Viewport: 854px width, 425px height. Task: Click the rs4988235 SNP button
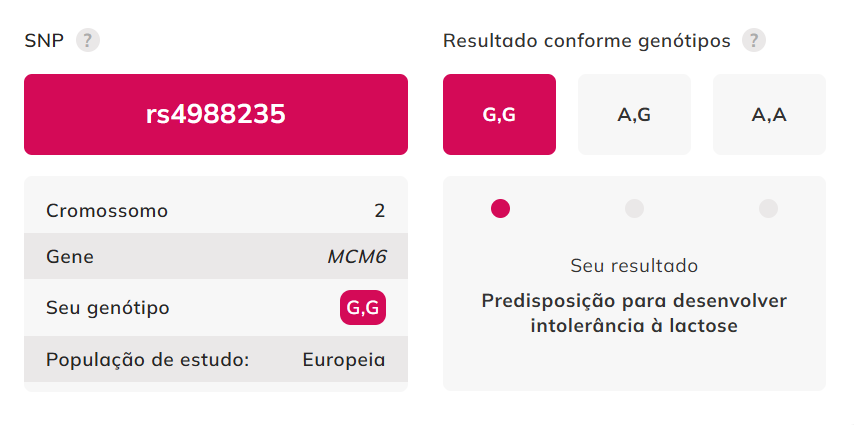[216, 115]
